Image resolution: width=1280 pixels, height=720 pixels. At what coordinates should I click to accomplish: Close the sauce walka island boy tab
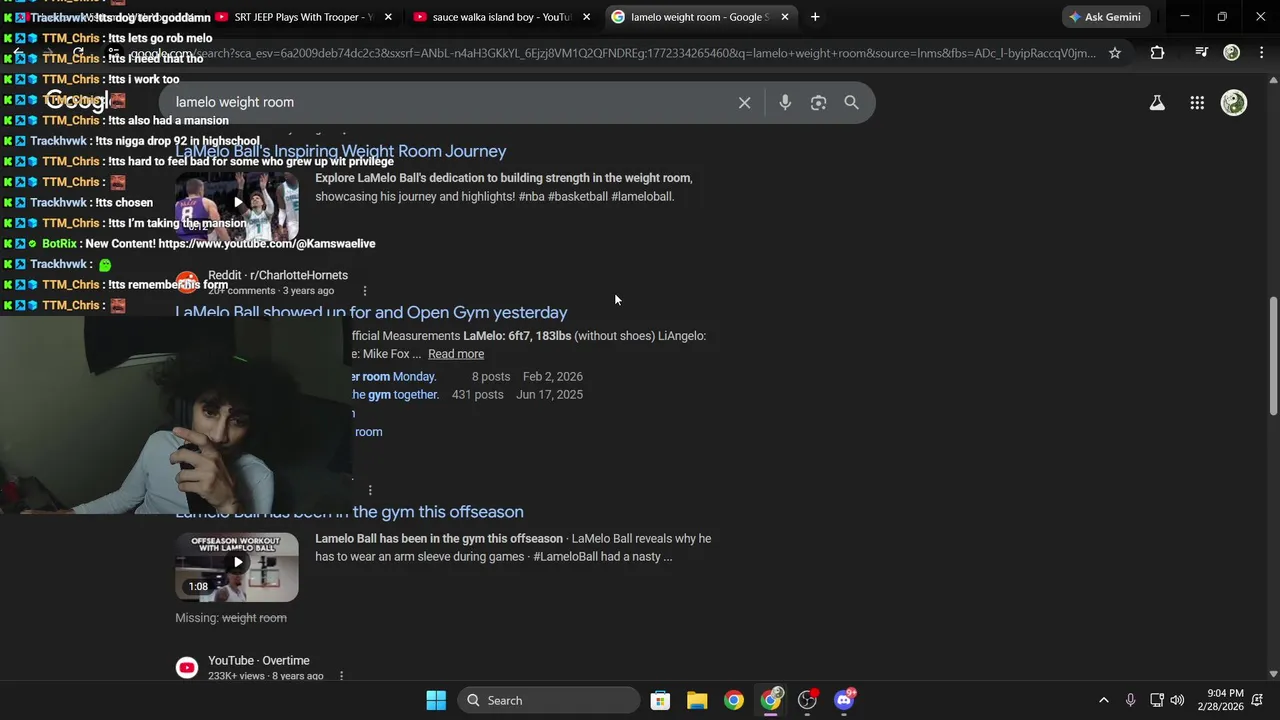coord(586,17)
